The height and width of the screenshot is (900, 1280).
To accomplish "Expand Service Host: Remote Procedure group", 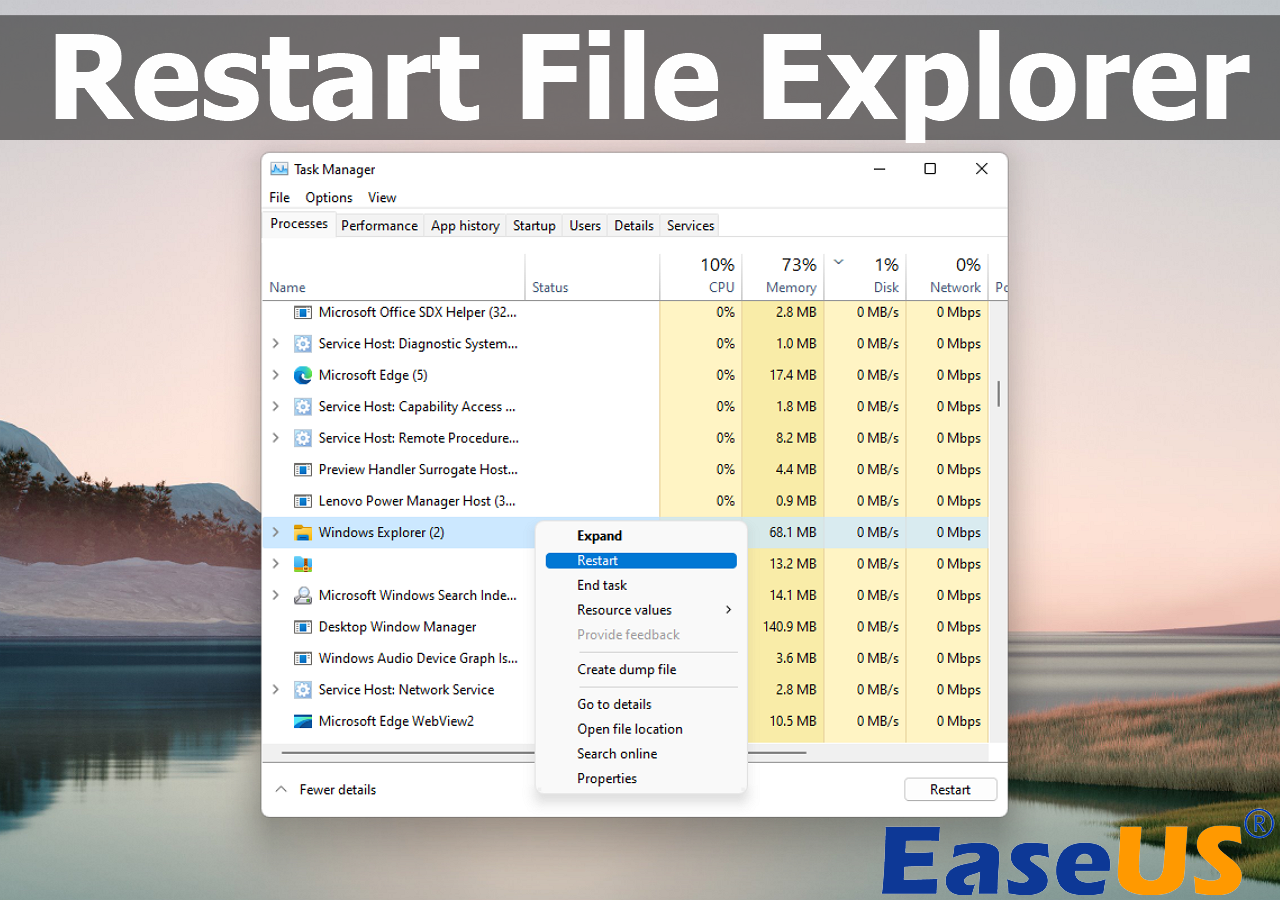I will coord(276,438).
